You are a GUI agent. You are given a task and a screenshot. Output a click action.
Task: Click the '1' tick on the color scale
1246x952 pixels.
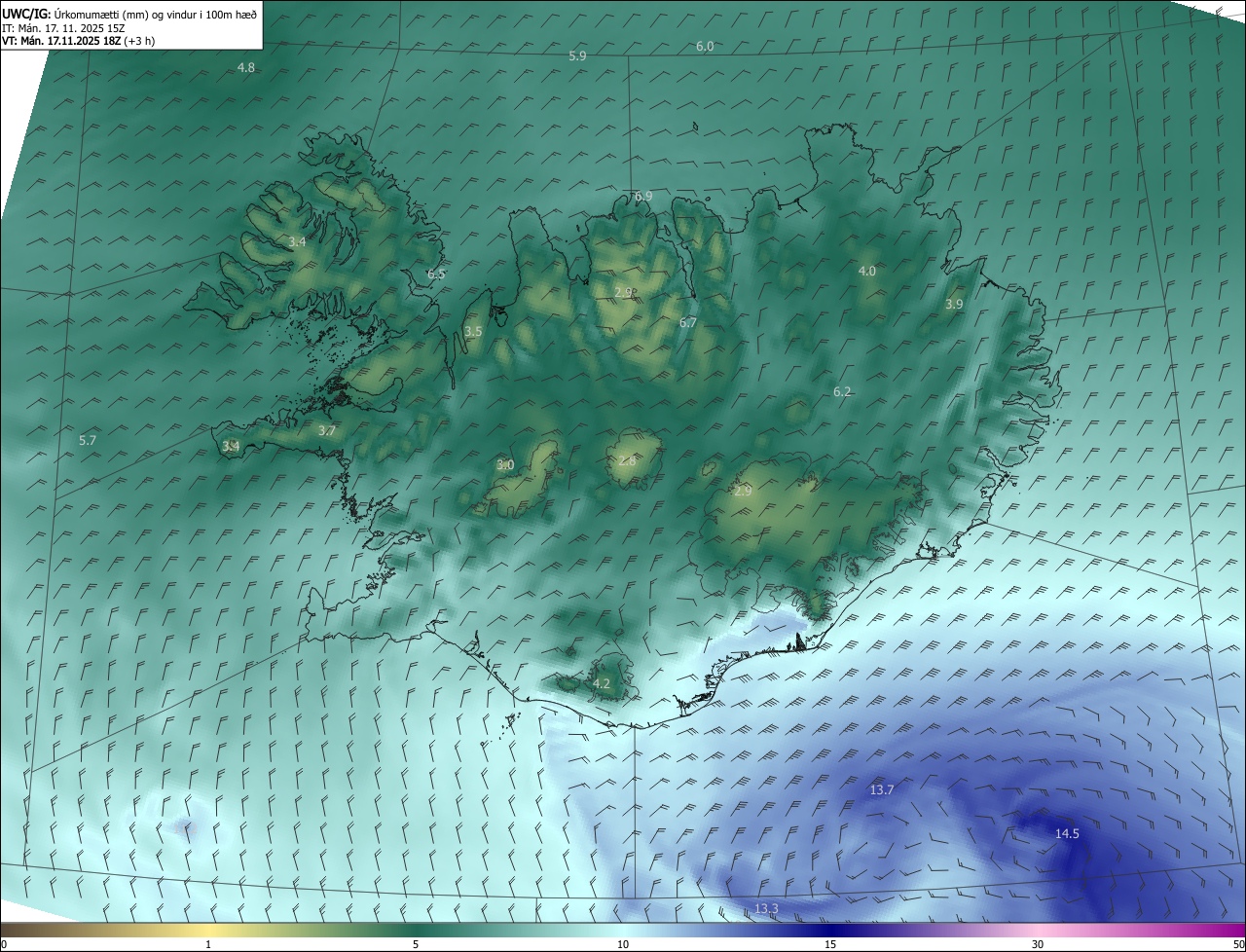pyautogui.click(x=208, y=944)
